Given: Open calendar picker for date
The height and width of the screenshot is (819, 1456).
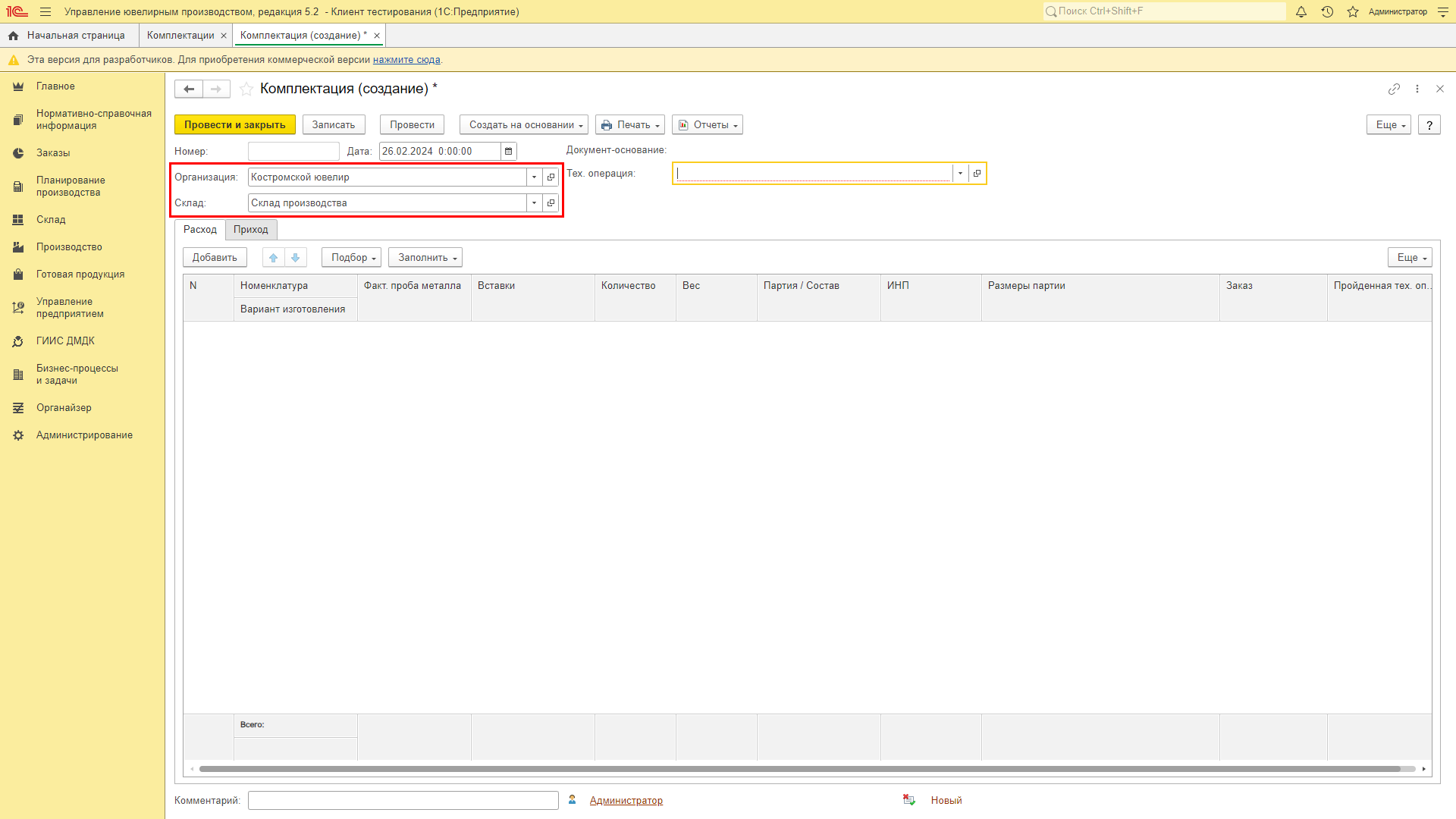Looking at the screenshot, I should (509, 151).
